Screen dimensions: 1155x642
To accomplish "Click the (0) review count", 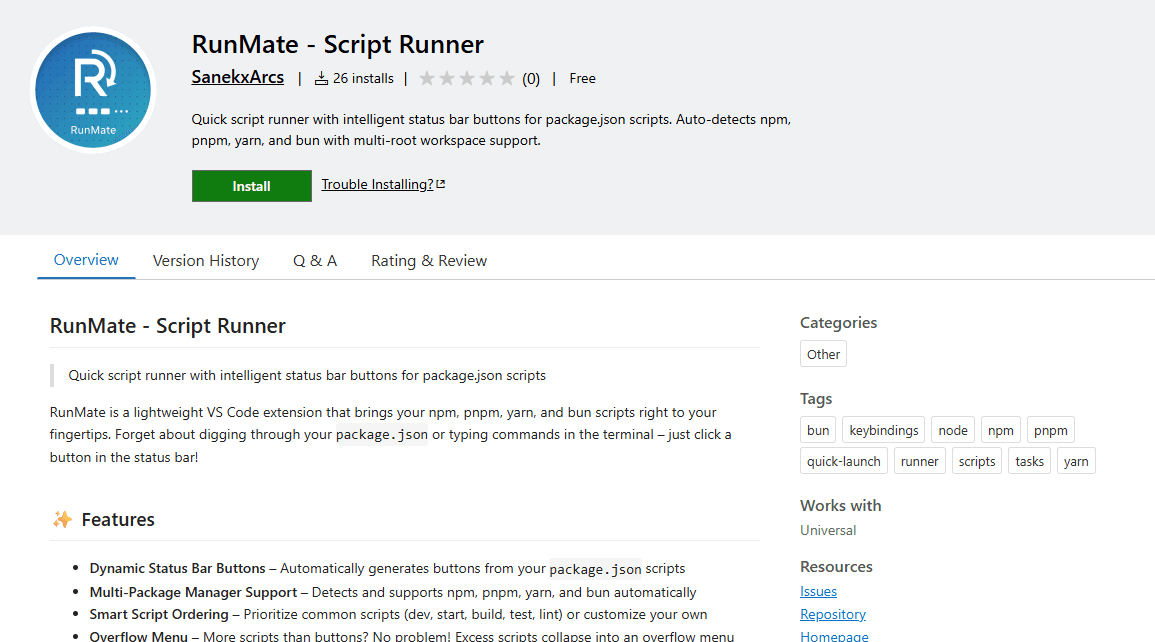I will pyautogui.click(x=531, y=79).
